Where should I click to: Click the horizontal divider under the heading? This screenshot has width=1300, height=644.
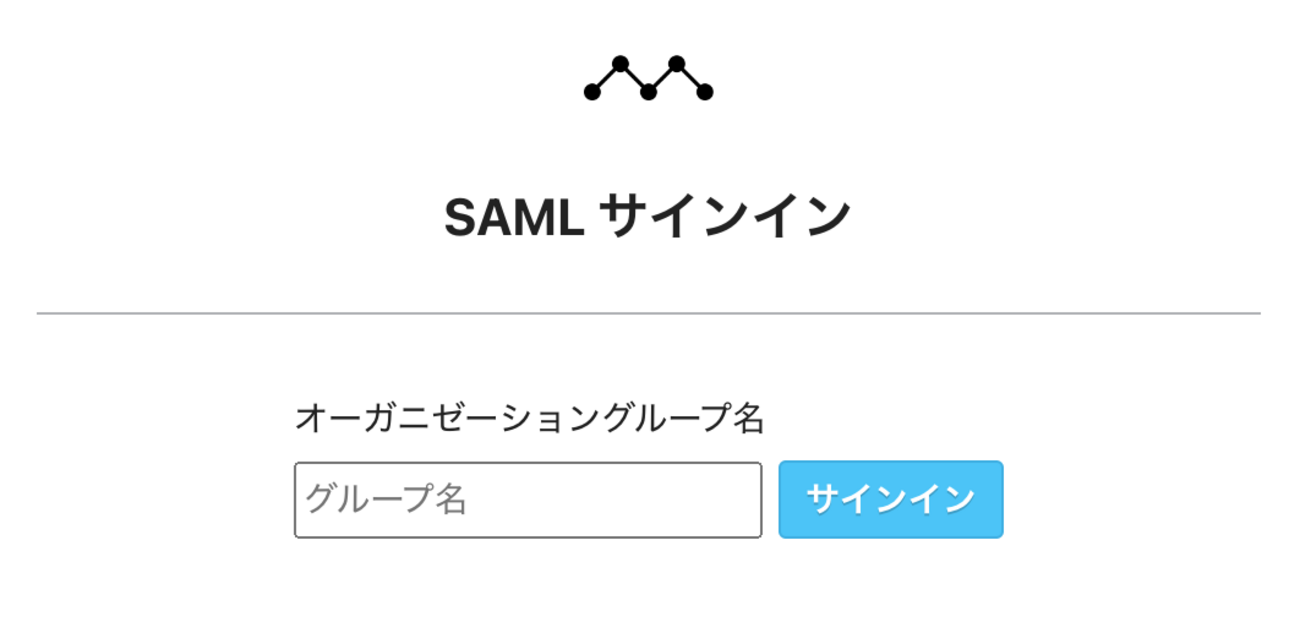648,313
